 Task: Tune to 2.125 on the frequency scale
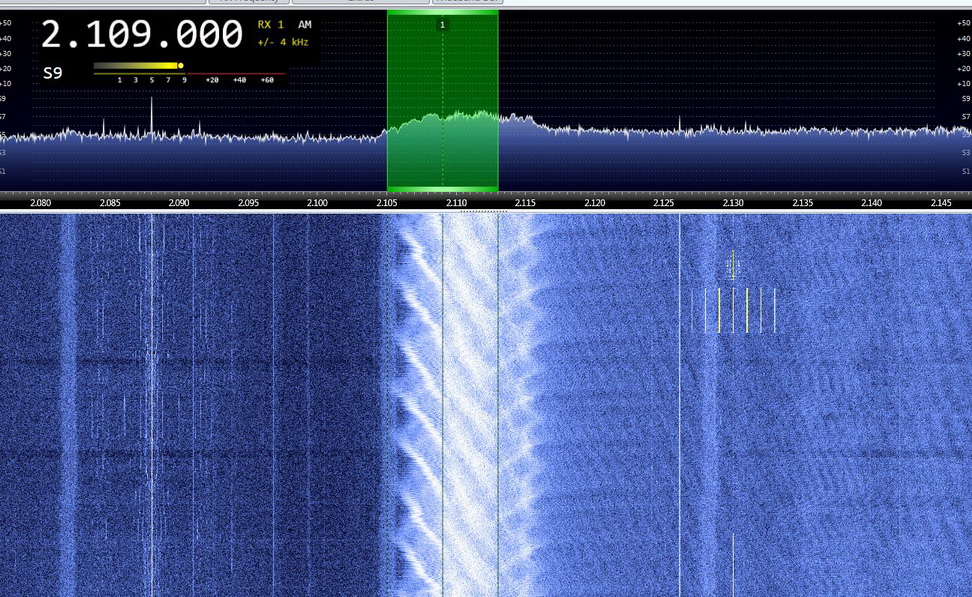coord(663,203)
